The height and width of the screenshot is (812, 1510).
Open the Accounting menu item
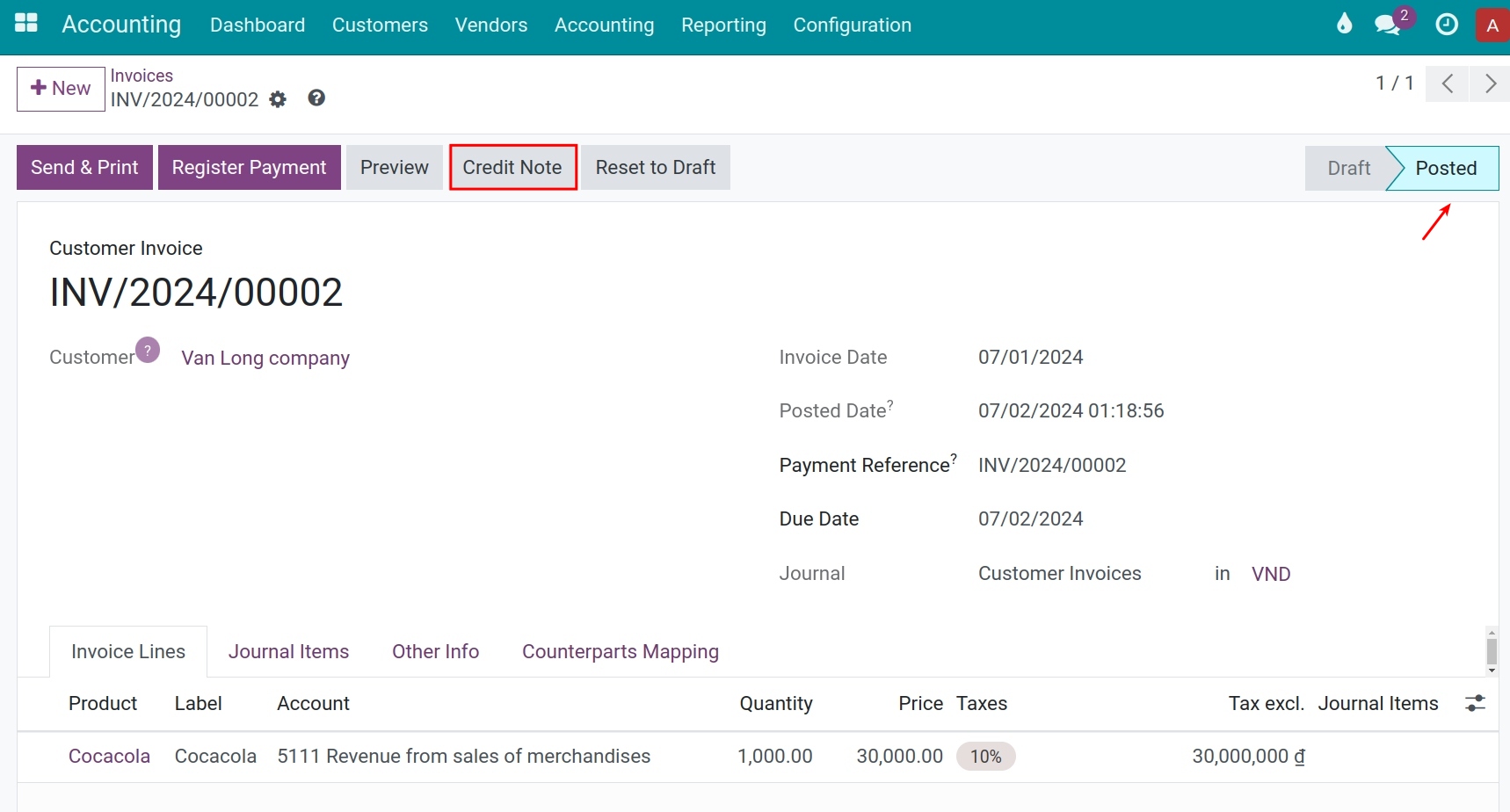pyautogui.click(x=604, y=25)
